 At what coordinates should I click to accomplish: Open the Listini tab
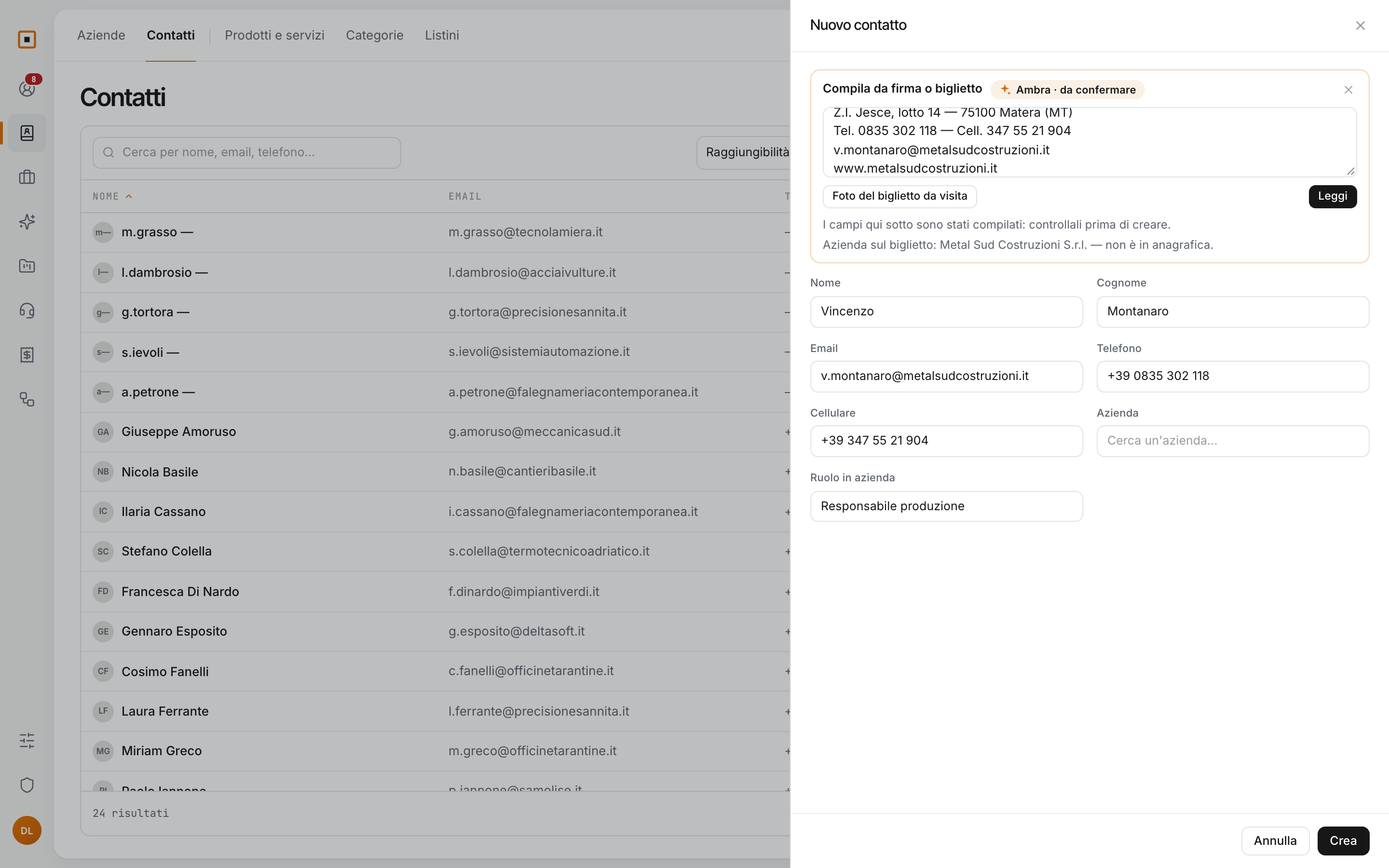click(441, 35)
